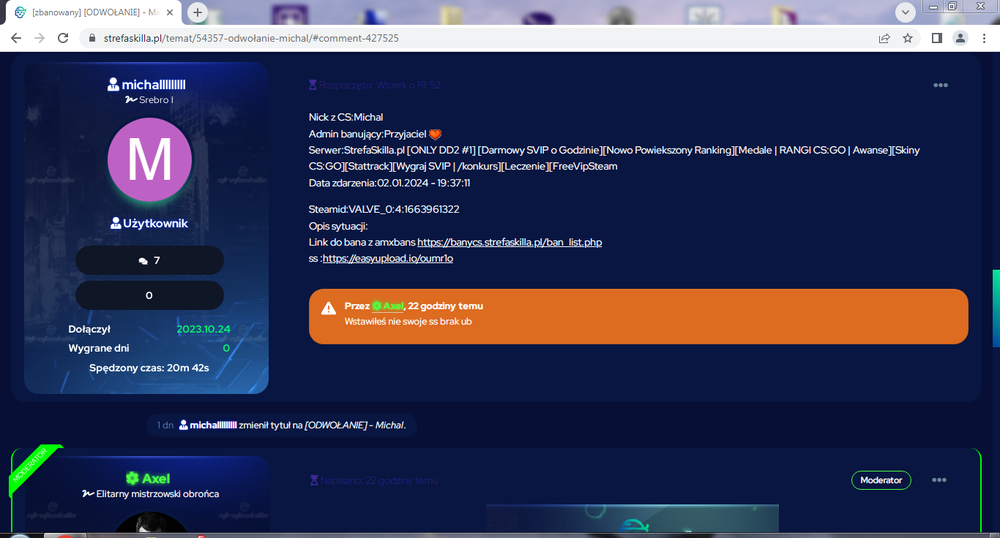Screen dimensions: 1000x538
Task: Open the Chrome three-dot menu
Action: (x=984, y=38)
